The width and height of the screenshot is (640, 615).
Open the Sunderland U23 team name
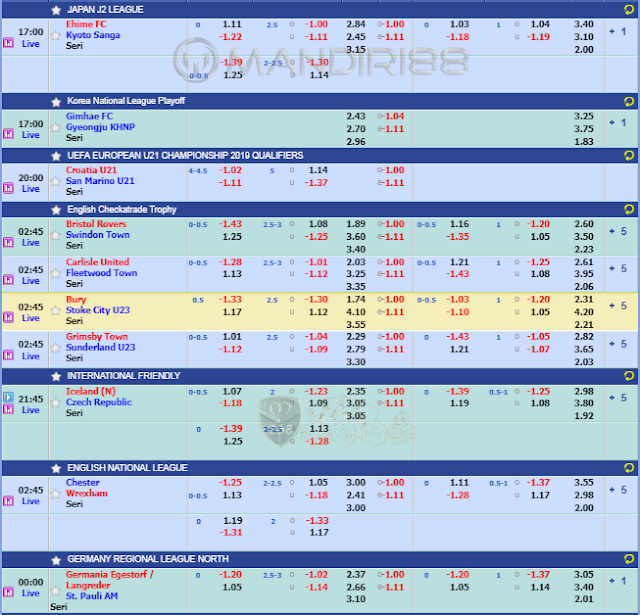click(x=100, y=347)
